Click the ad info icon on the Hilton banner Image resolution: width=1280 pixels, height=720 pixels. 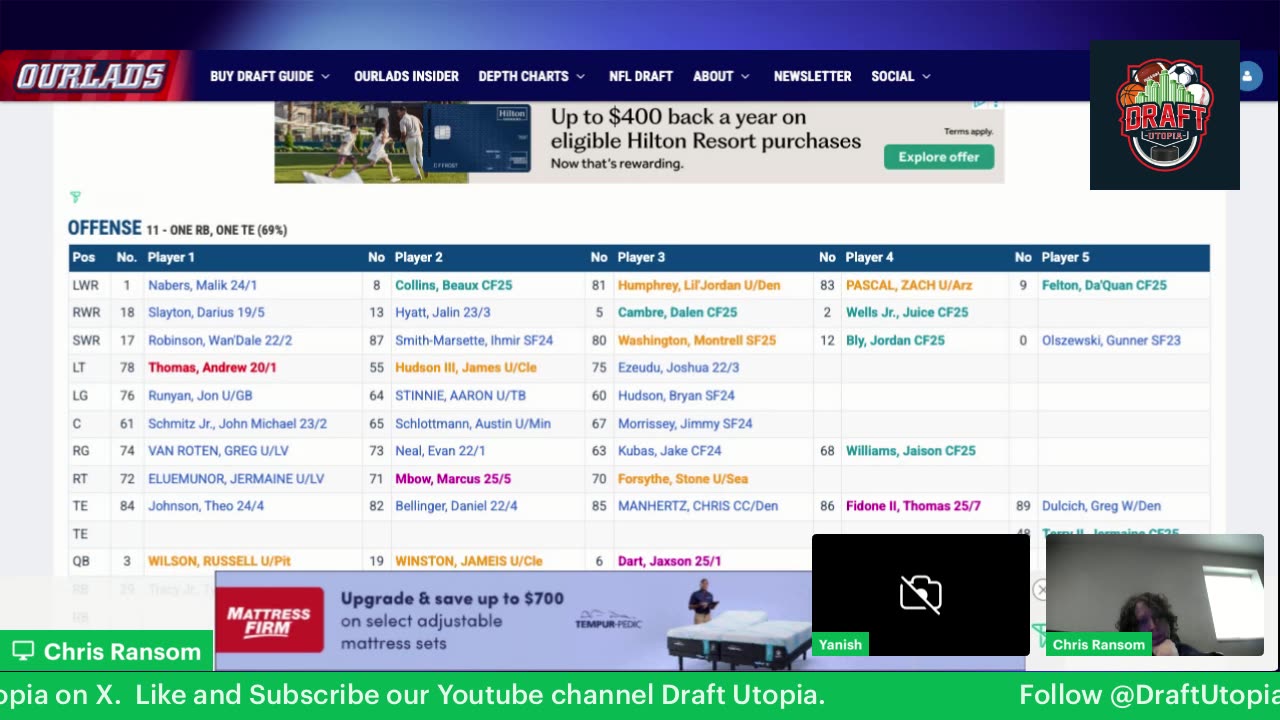tap(981, 103)
